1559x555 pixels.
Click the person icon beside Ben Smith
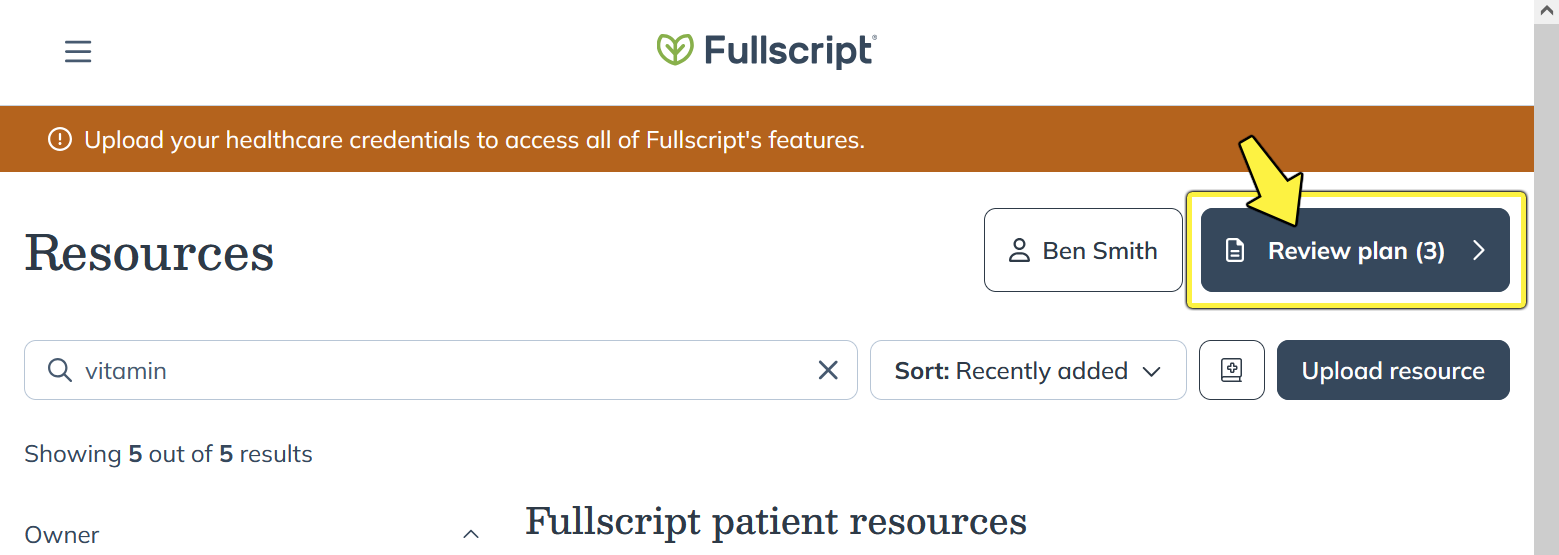[1019, 250]
